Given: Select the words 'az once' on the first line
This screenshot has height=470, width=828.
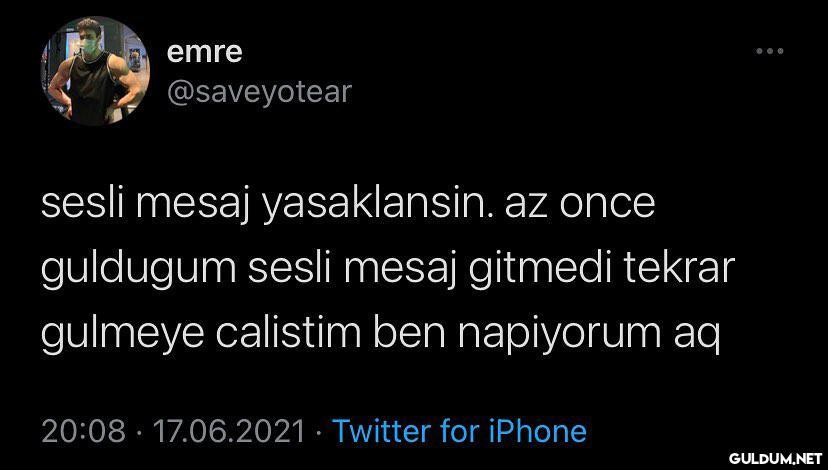Looking at the screenshot, I should pos(580,208).
